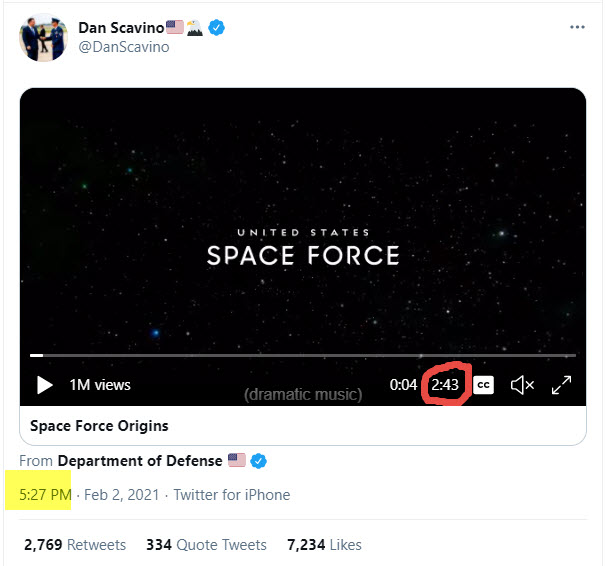Open video in fullscreen mode
Screen dimensions: 605x566
[x=561, y=385]
